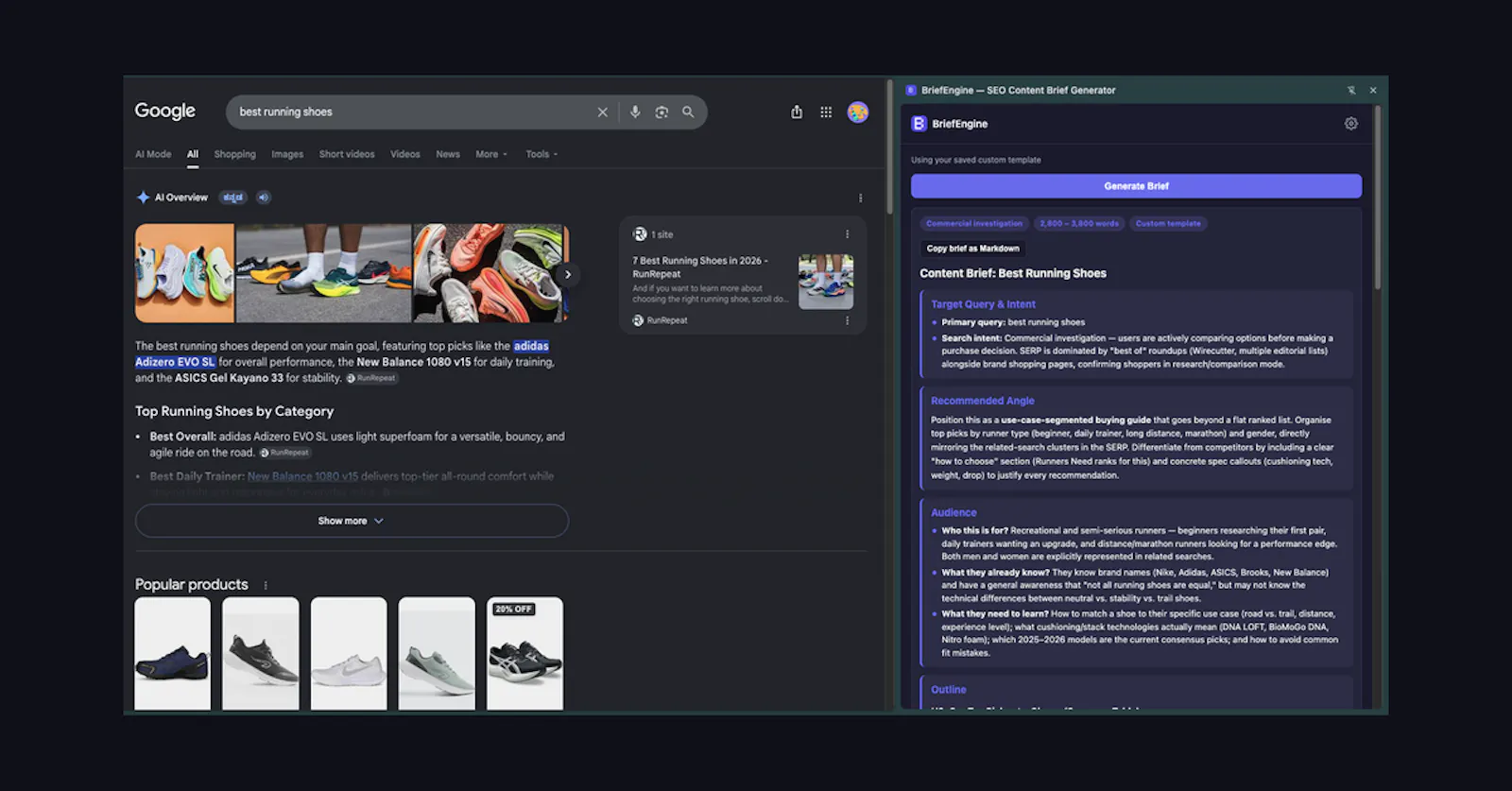Play the AI Overview audio with the speaker icon
This screenshot has height=791, width=1512.
pos(264,198)
